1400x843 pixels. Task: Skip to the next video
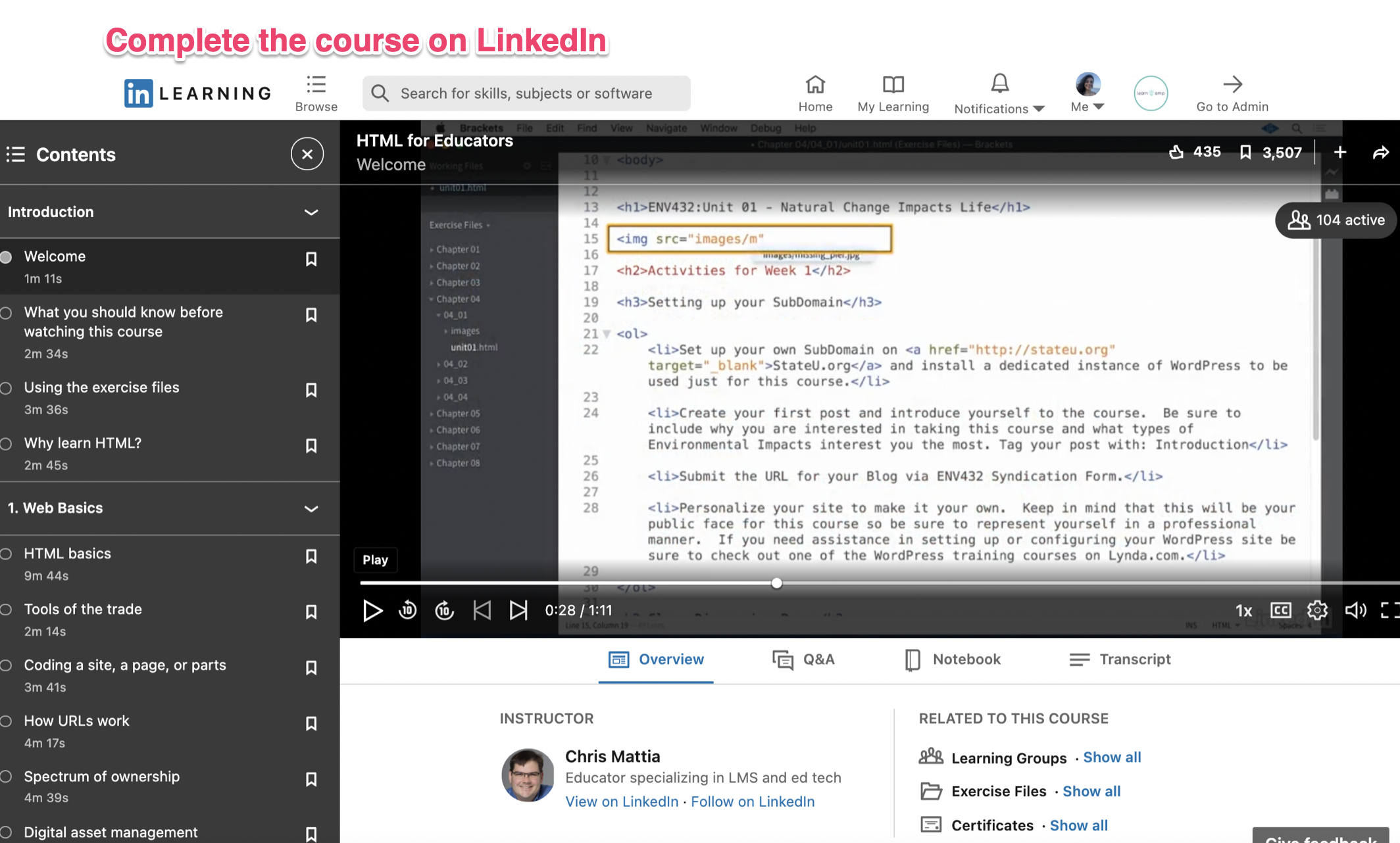(518, 611)
